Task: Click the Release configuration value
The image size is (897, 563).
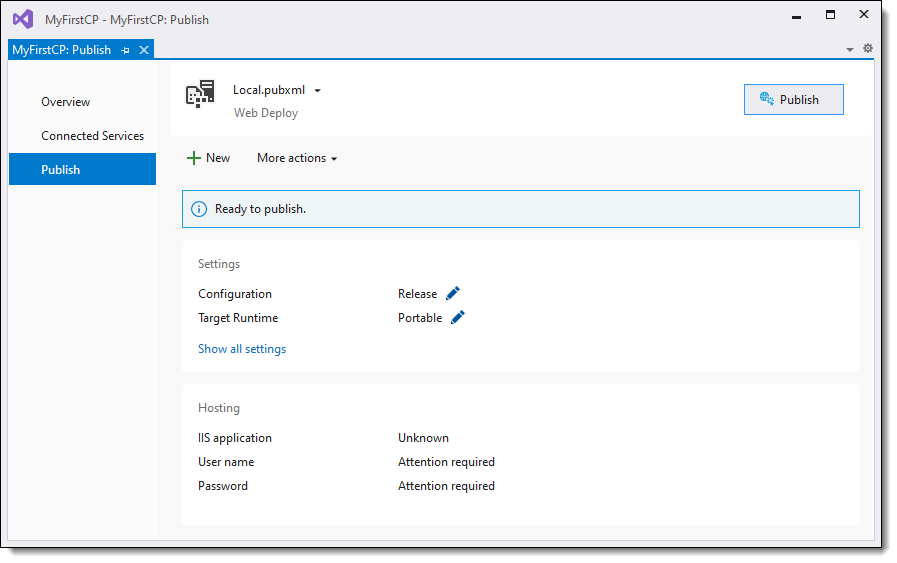Action: click(418, 294)
